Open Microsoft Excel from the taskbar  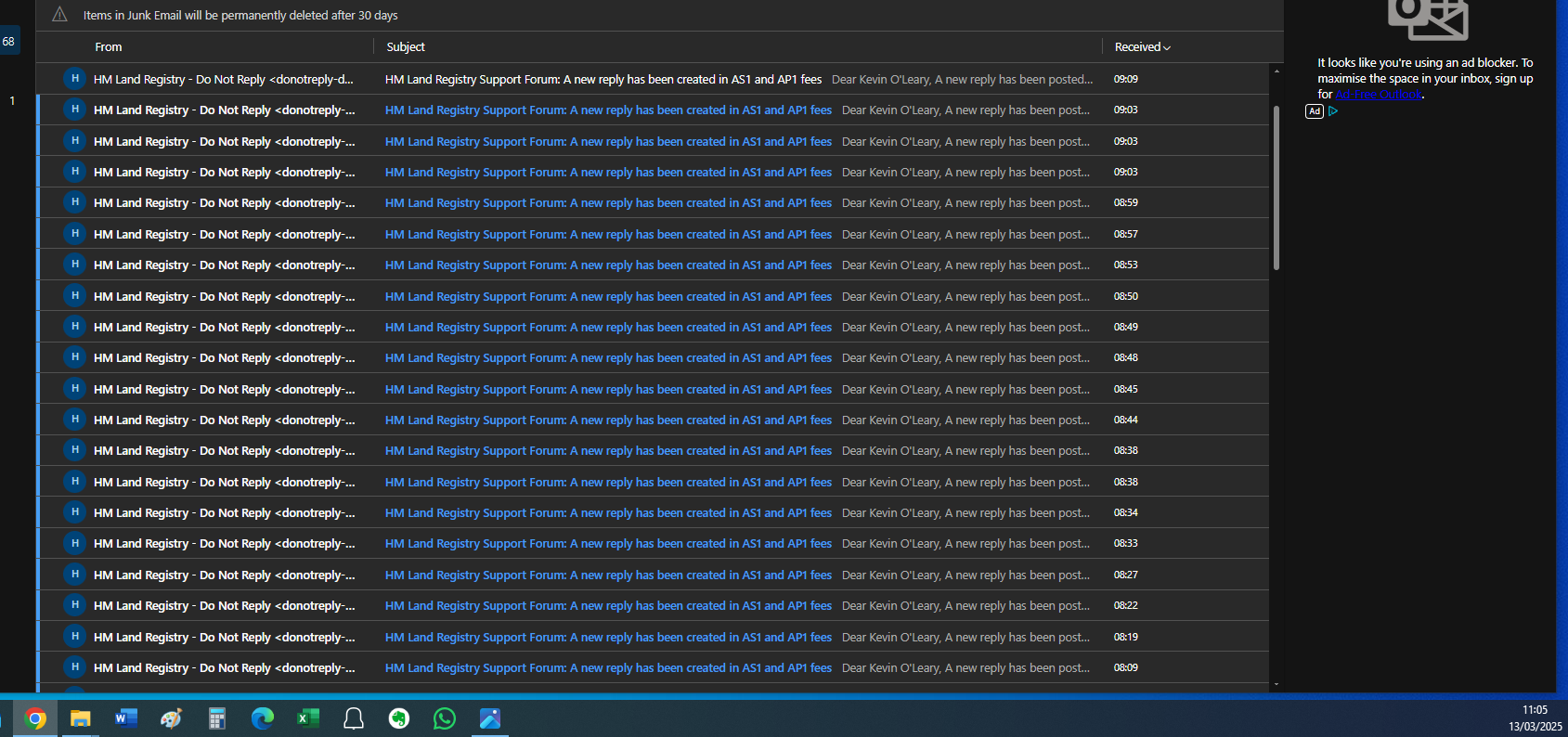[307, 718]
